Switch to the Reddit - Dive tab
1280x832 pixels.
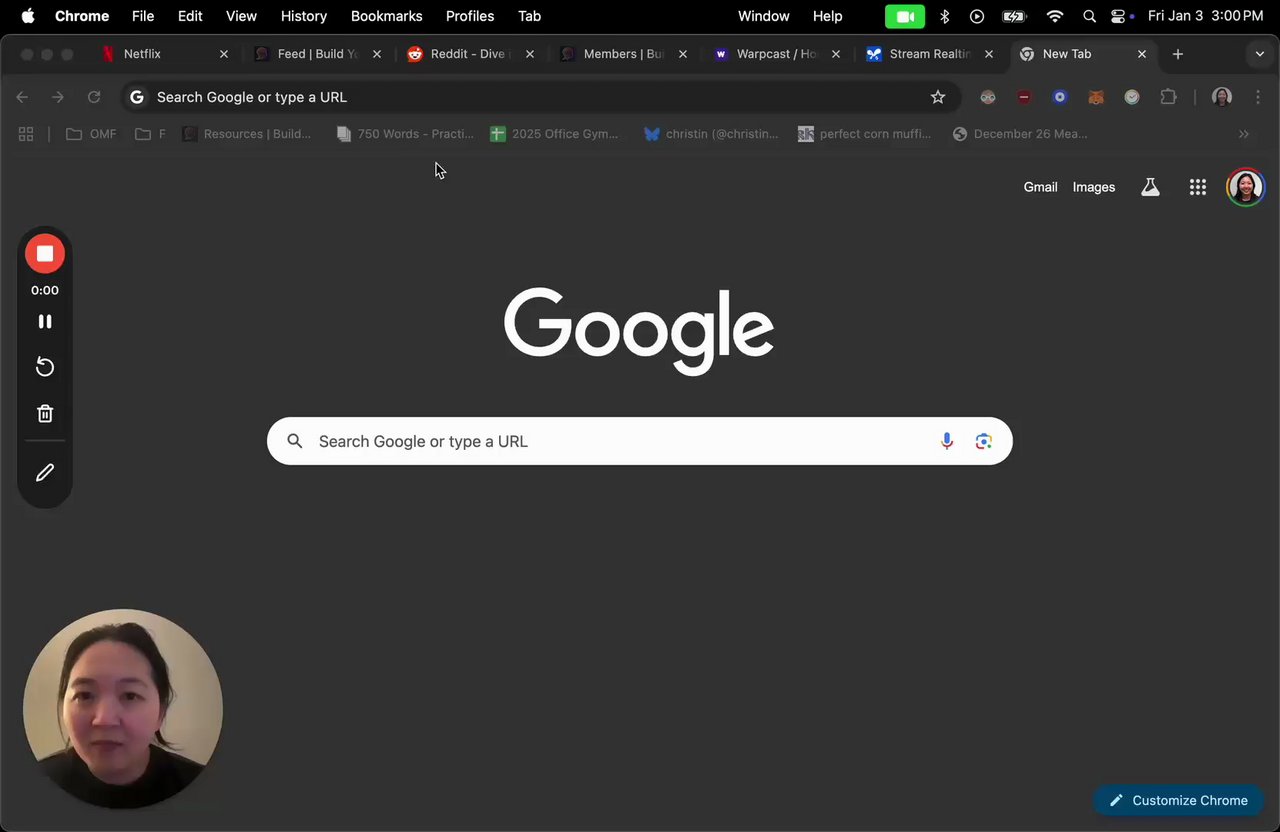pyautogui.click(x=470, y=54)
